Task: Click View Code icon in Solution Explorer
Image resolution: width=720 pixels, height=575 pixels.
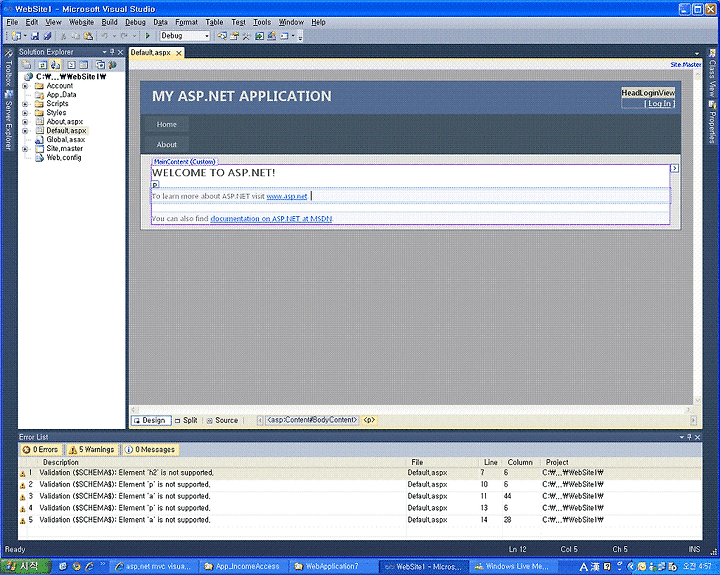Action: point(71,65)
